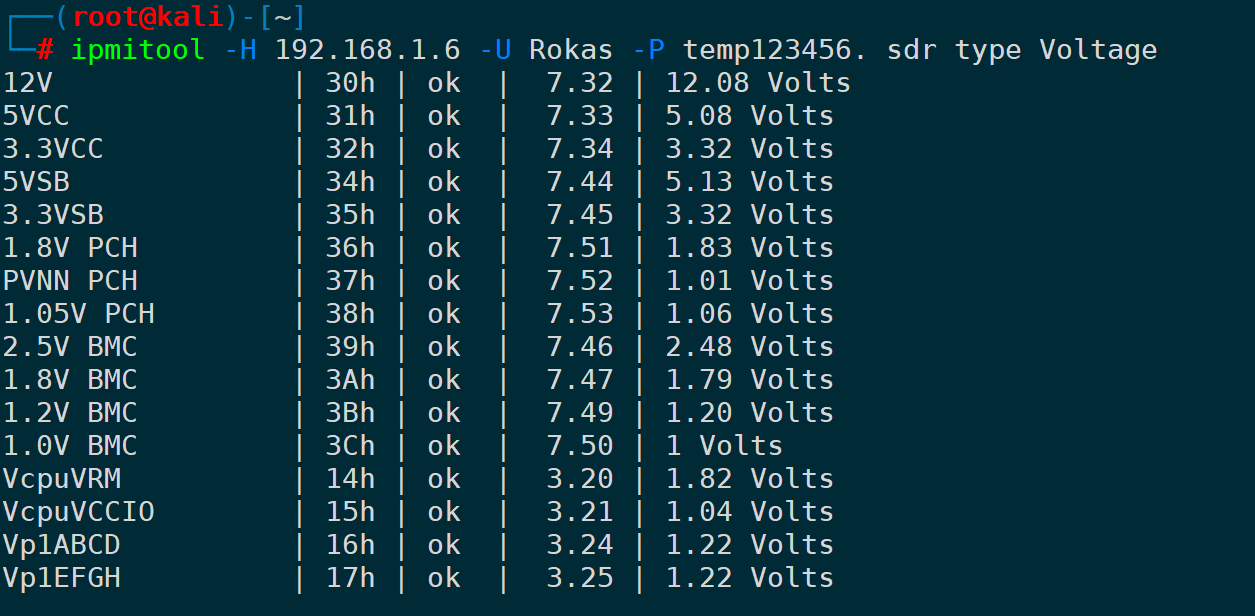
Task: Click the 12.08 Volts reading
Action: tap(758, 83)
